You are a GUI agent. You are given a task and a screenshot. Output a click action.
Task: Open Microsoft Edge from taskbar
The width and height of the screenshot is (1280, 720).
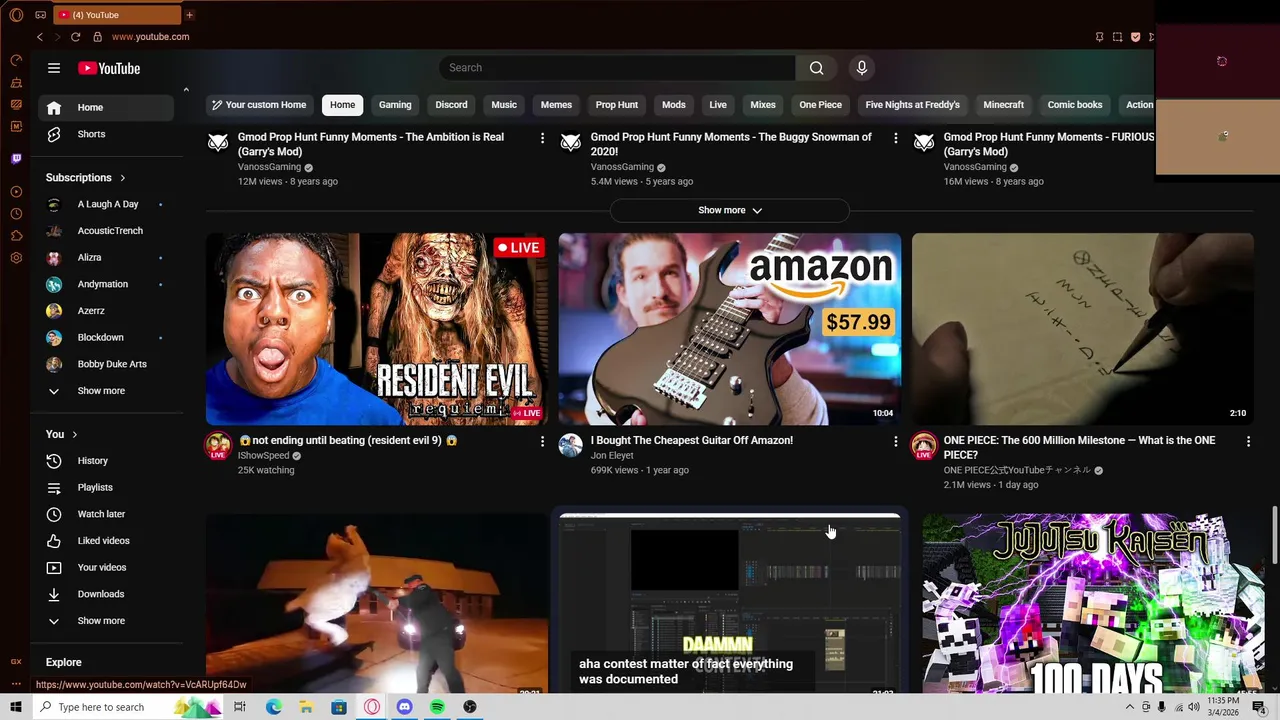[273, 707]
